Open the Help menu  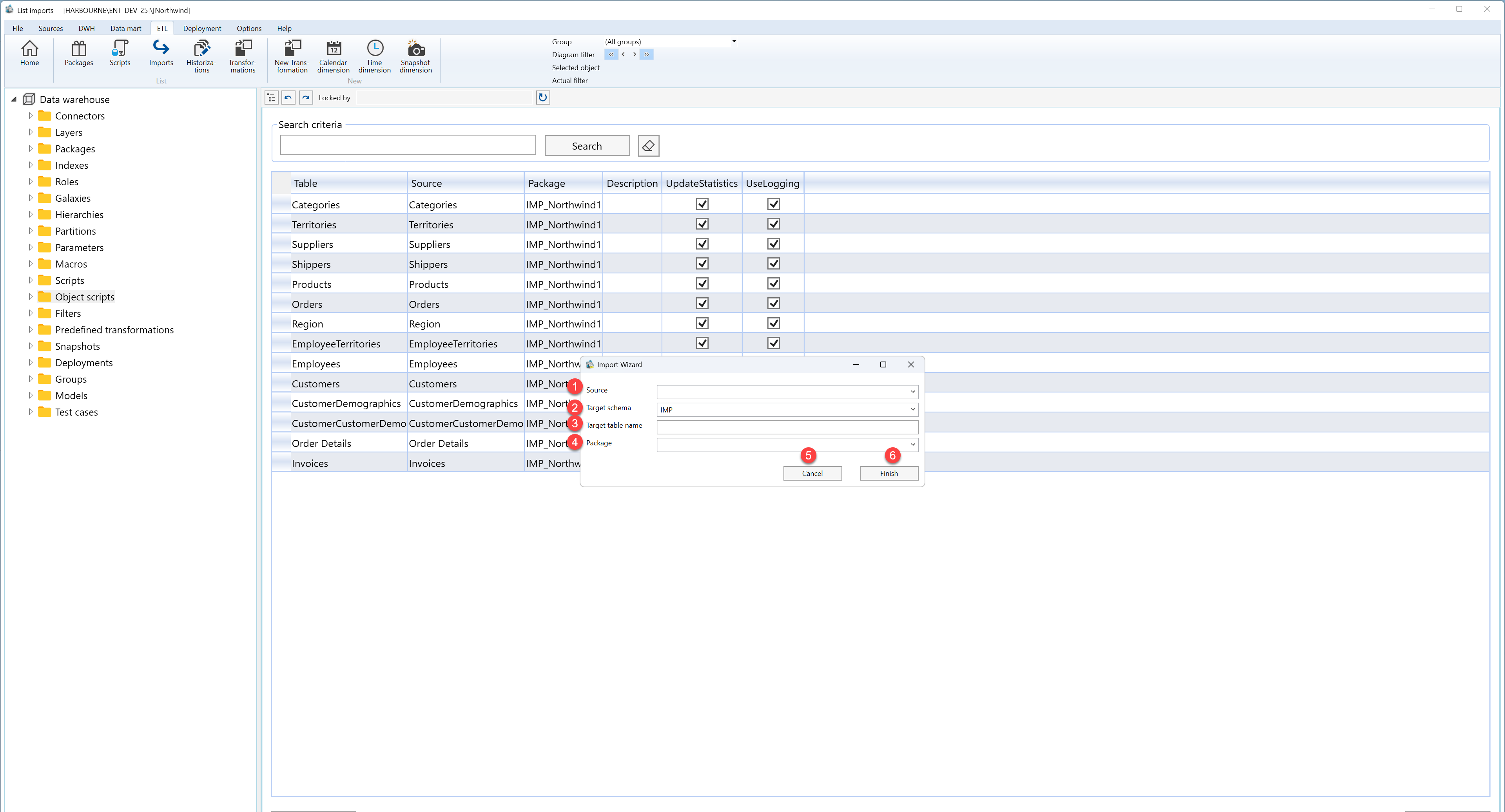click(284, 28)
